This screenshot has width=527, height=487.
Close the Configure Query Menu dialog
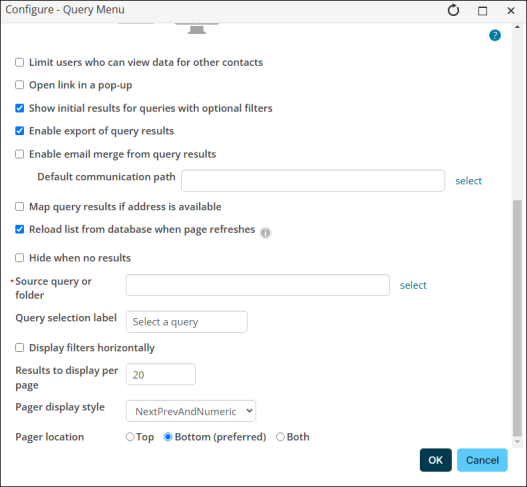pos(511,11)
